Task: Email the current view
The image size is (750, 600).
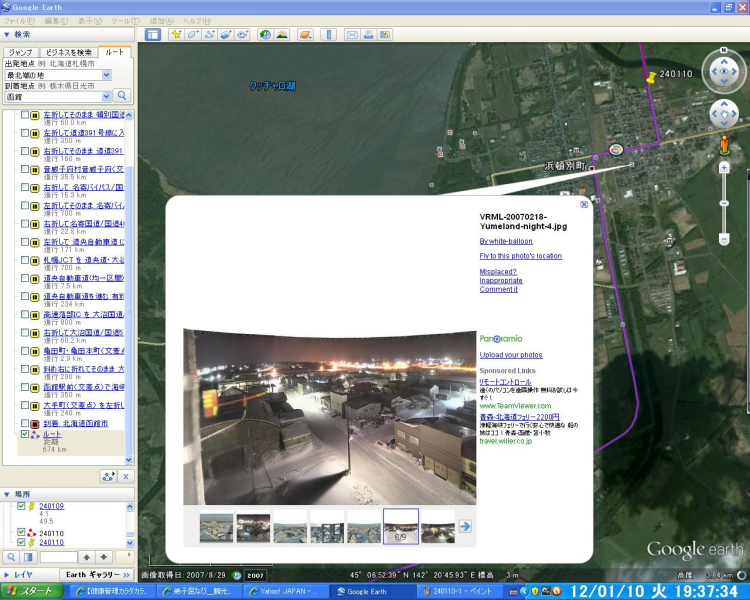Action: 352,34
